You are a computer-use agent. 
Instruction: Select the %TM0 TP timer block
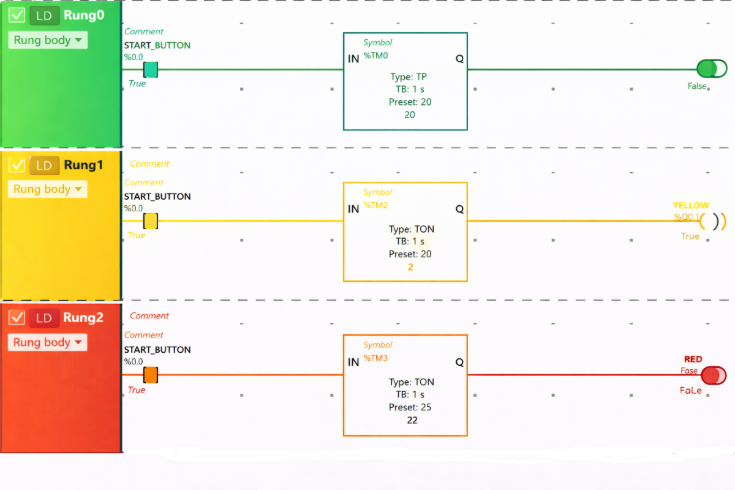(405, 81)
